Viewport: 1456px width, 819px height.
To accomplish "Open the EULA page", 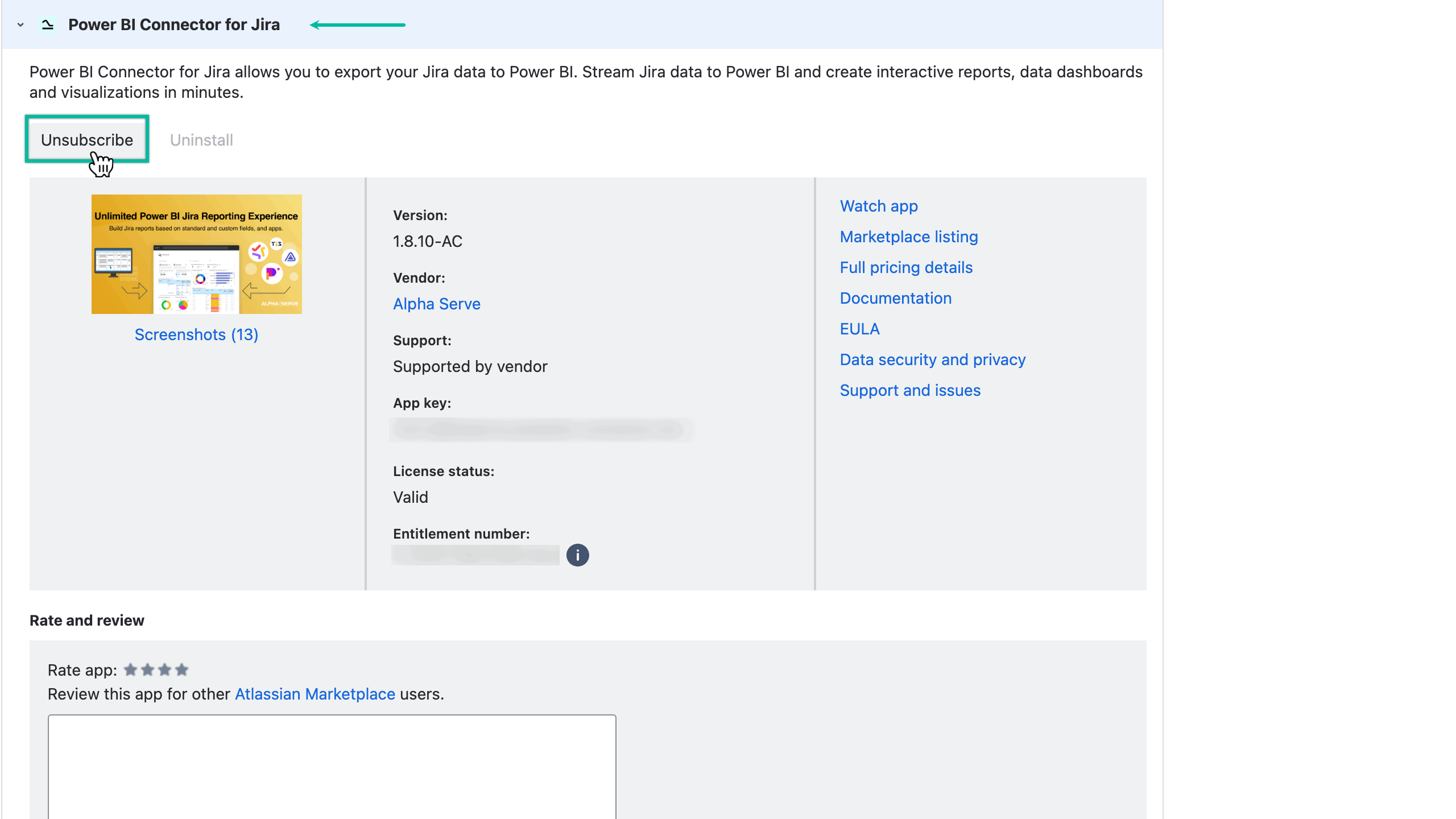I will click(859, 329).
